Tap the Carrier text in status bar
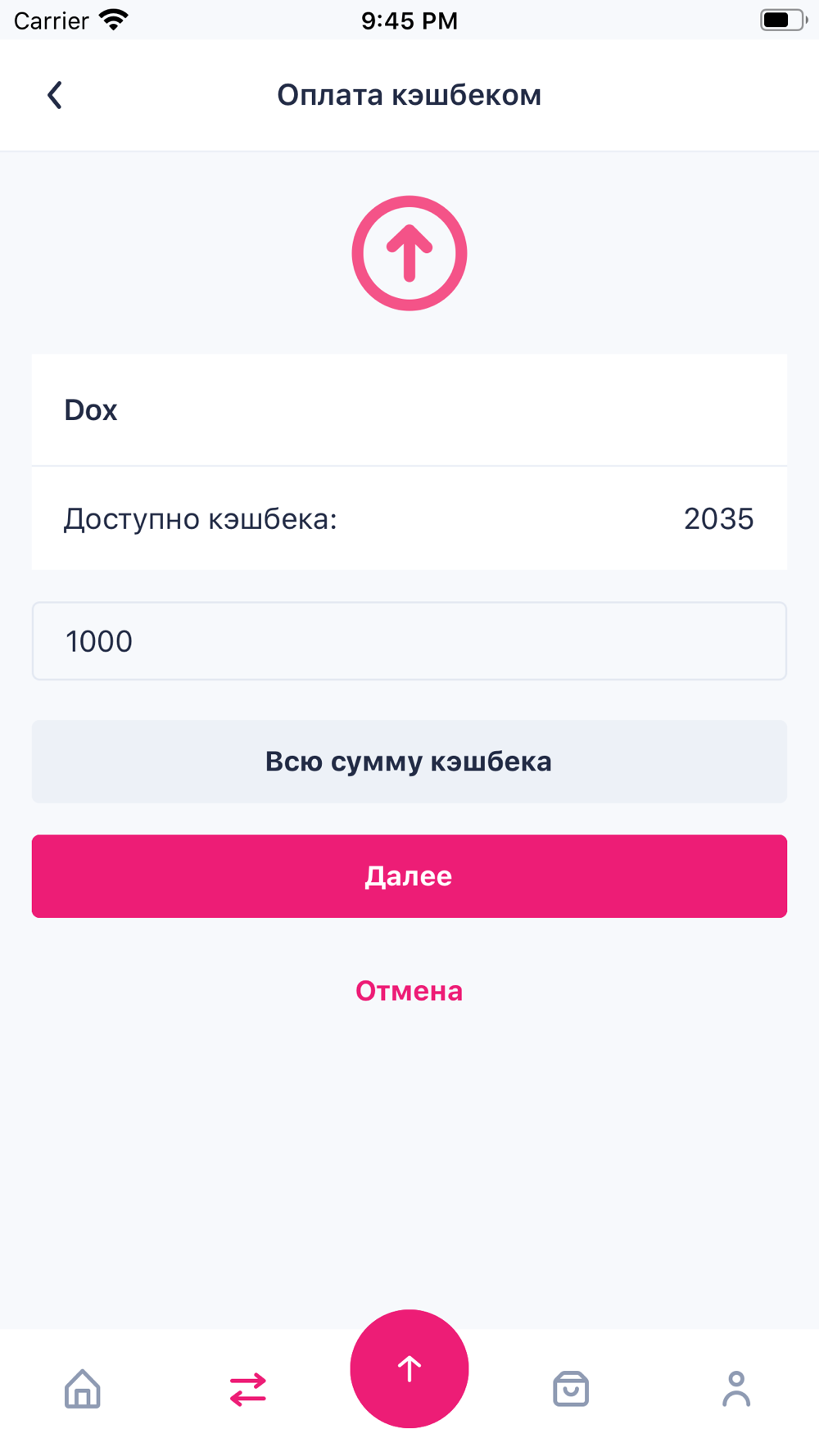Screen dimensions: 819x1456 coord(52,20)
